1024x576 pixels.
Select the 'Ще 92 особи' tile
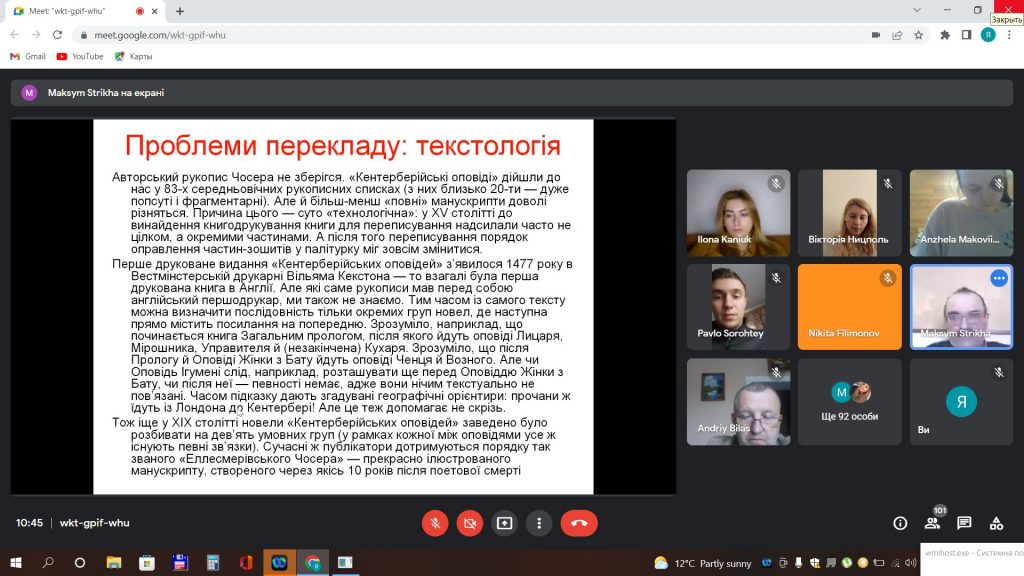[850, 402]
